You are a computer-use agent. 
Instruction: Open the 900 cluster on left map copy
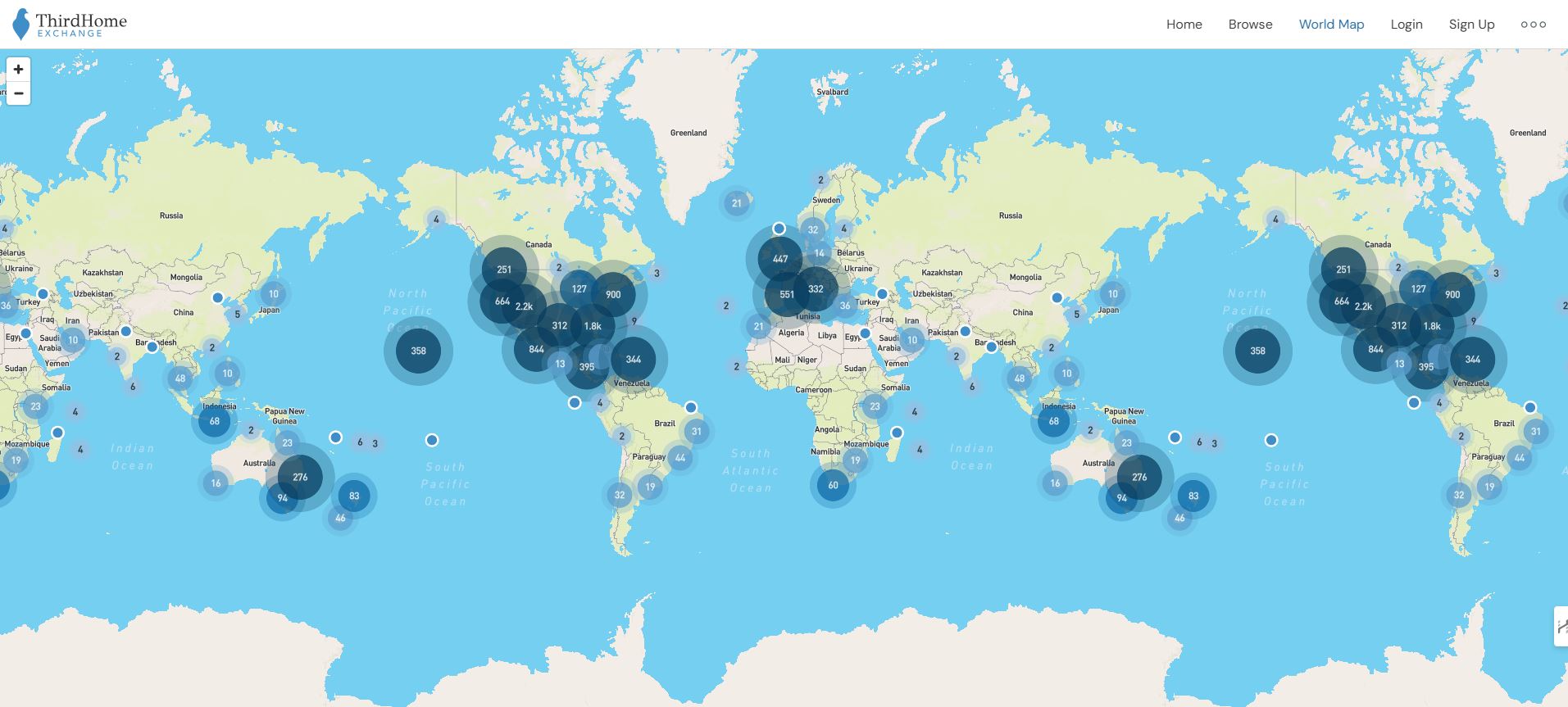click(x=613, y=294)
